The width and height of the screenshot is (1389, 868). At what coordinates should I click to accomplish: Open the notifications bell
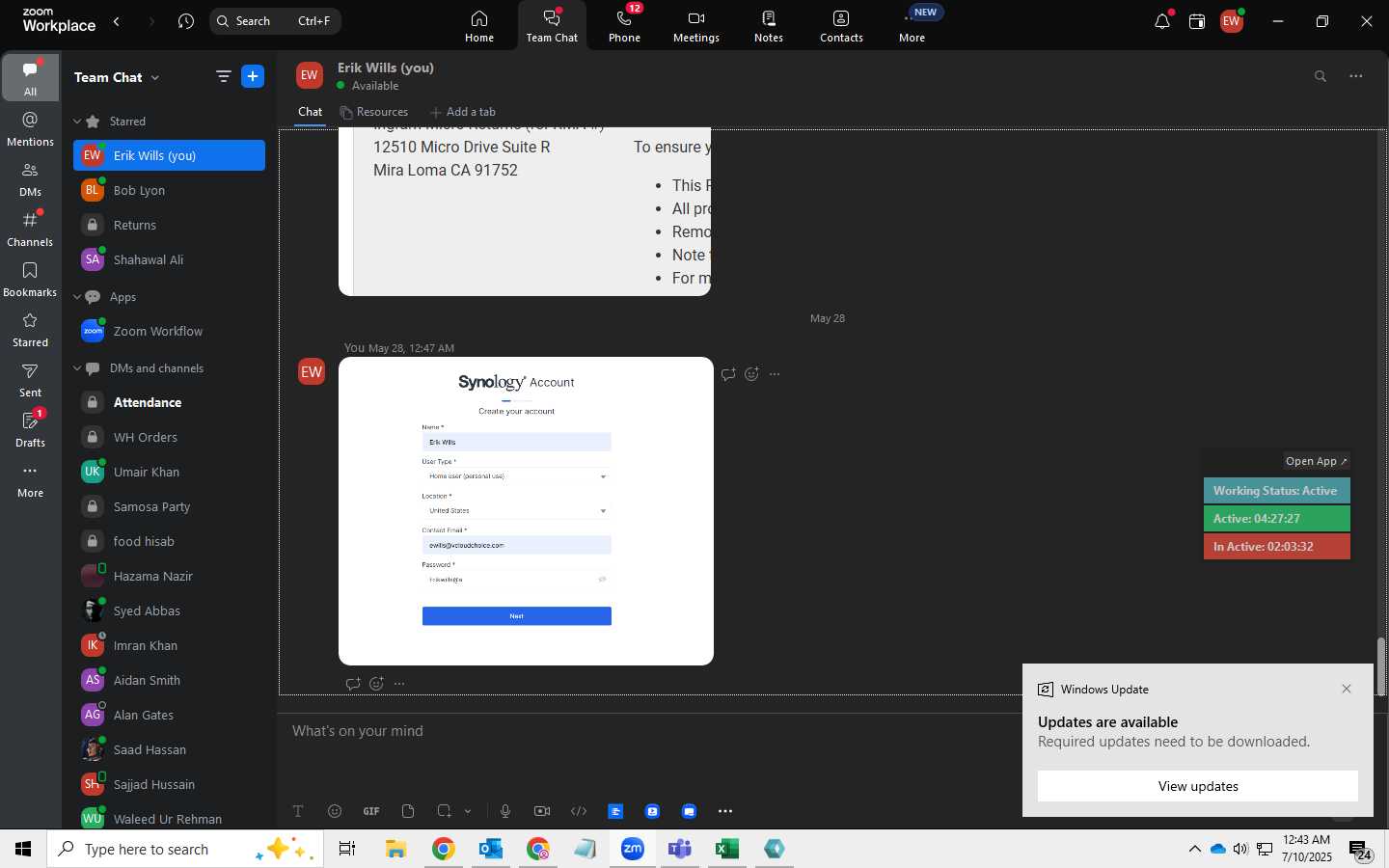point(1162,21)
